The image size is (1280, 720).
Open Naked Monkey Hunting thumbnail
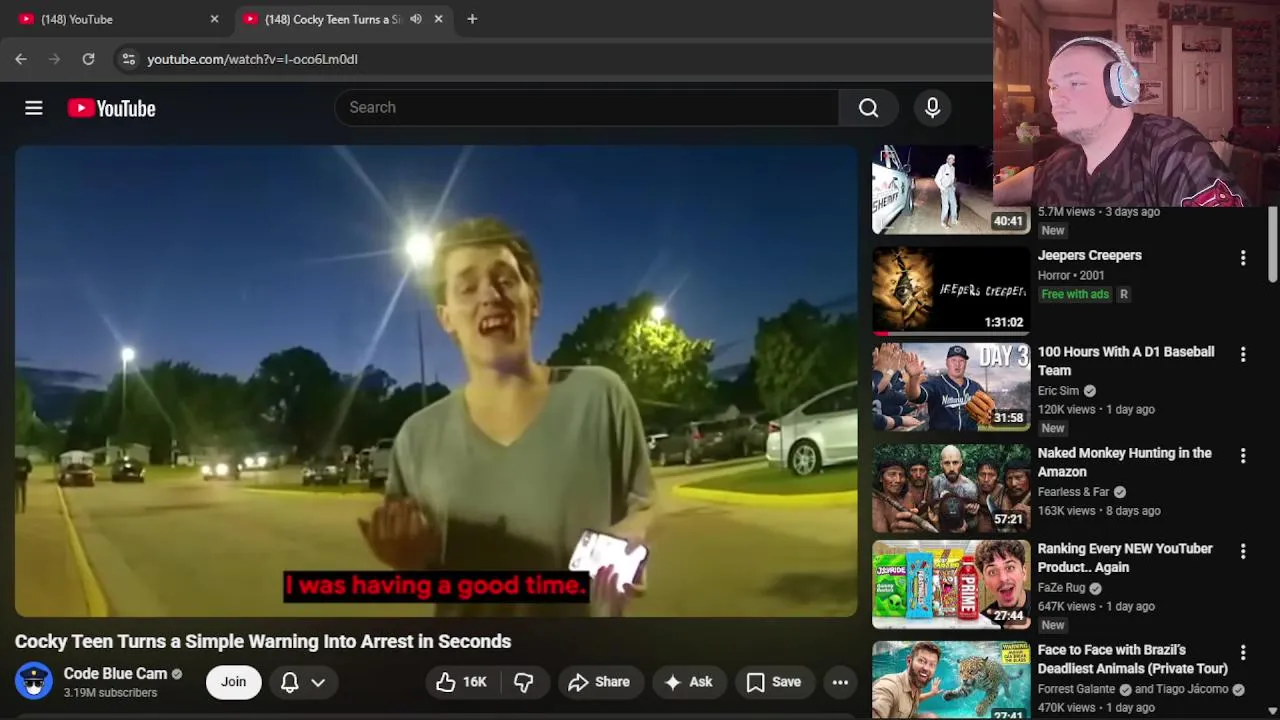951,488
